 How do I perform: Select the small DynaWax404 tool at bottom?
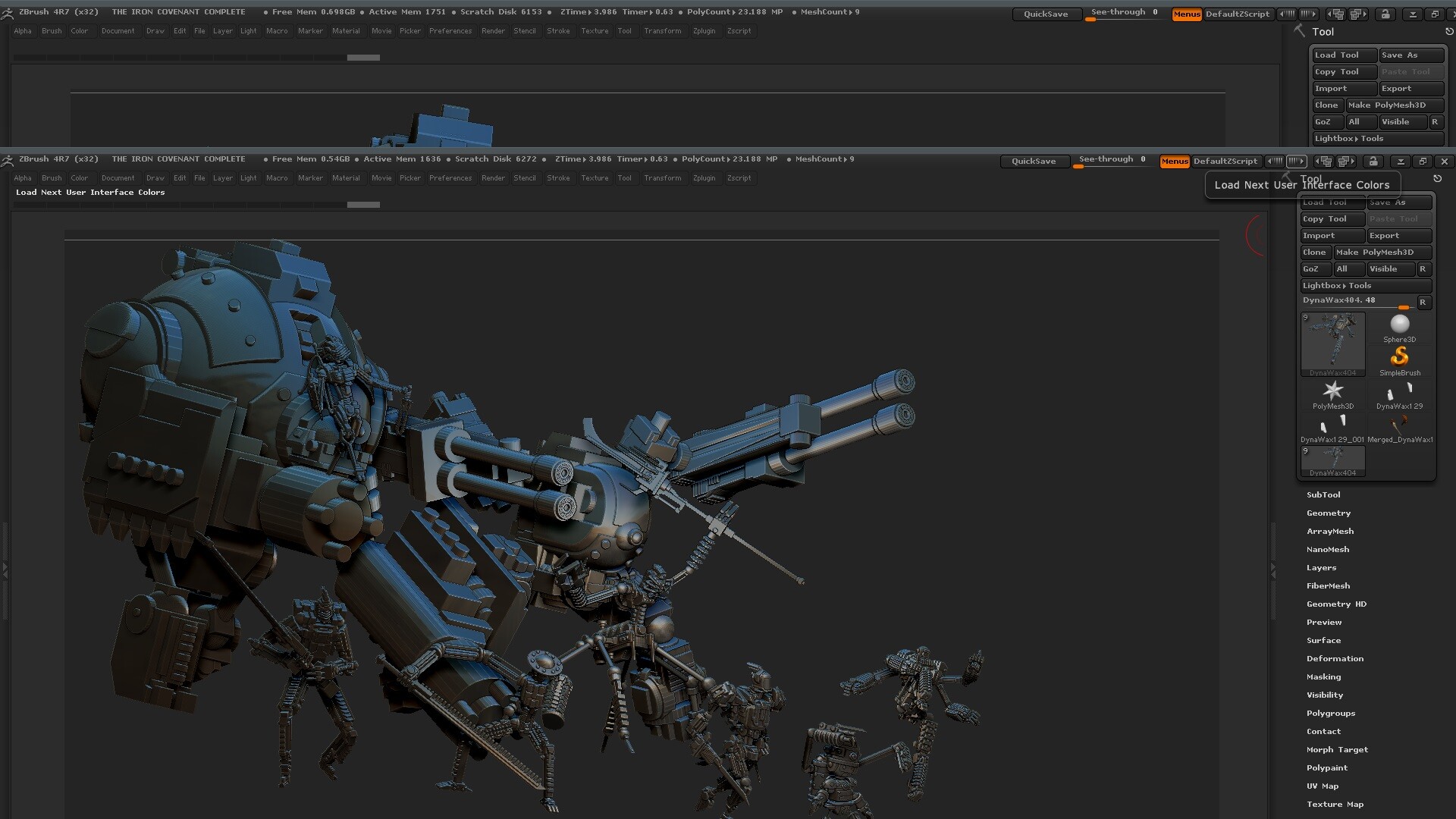[x=1333, y=461]
